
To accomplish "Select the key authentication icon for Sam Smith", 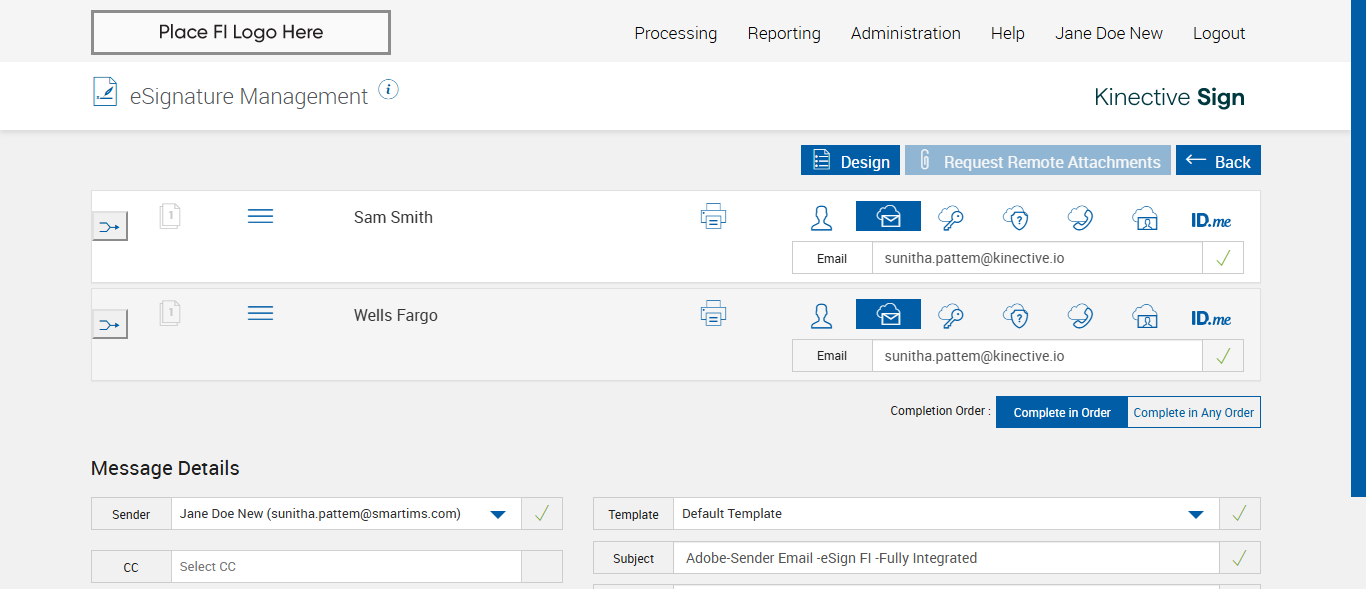I will click(950, 217).
